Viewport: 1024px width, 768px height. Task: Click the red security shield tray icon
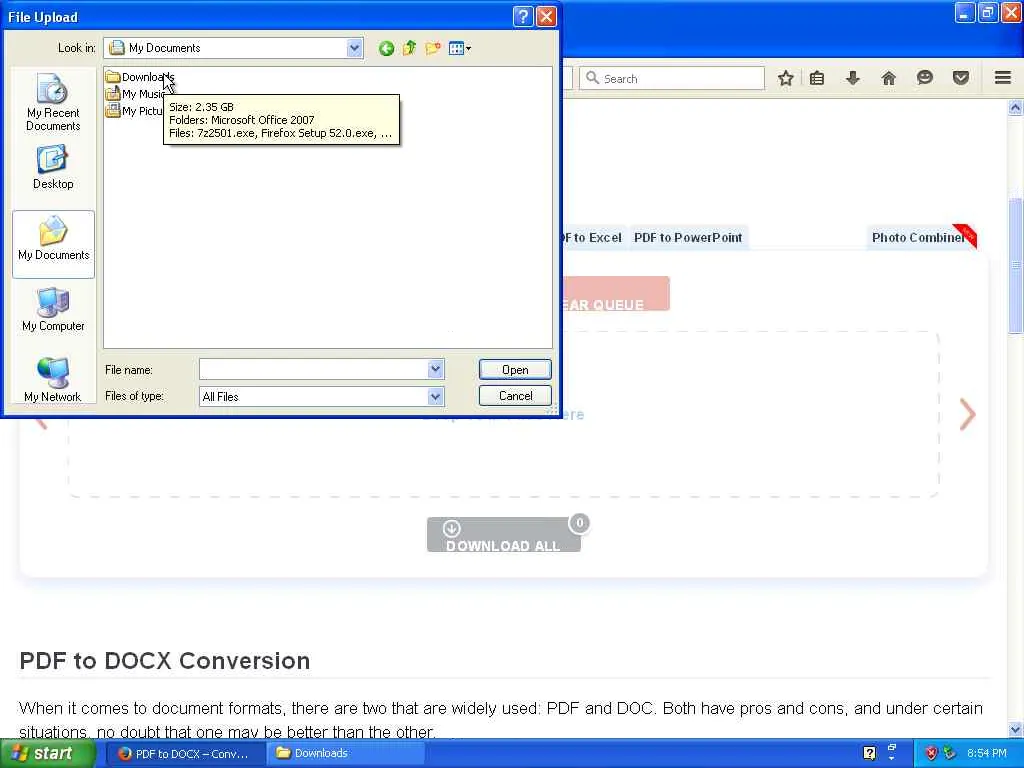[x=932, y=754]
